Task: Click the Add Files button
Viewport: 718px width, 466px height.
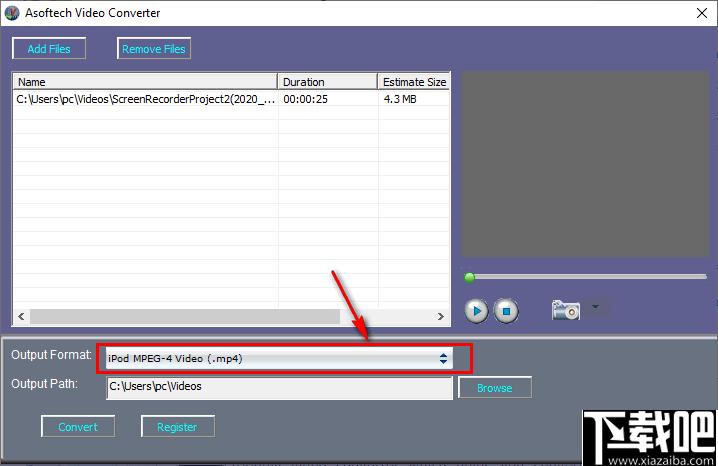Action: pyautogui.click(x=49, y=49)
